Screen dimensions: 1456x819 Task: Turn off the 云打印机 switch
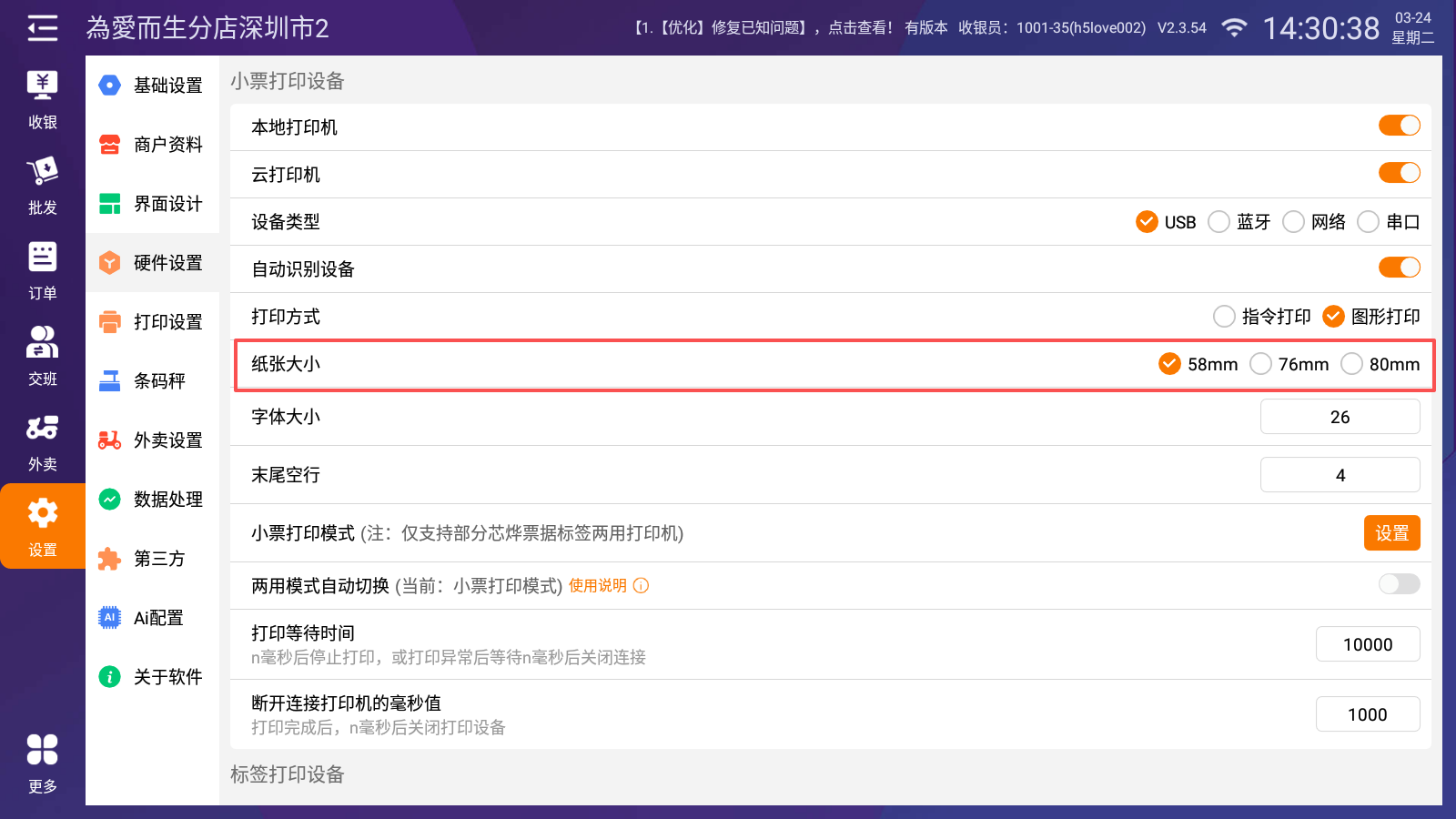[x=1399, y=173]
